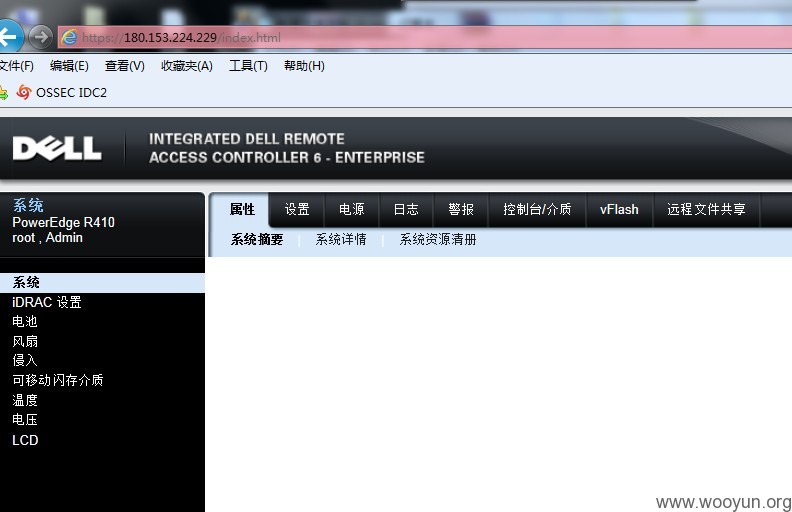
Task: Switch to the 控制台/介质 tab
Action: click(537, 209)
